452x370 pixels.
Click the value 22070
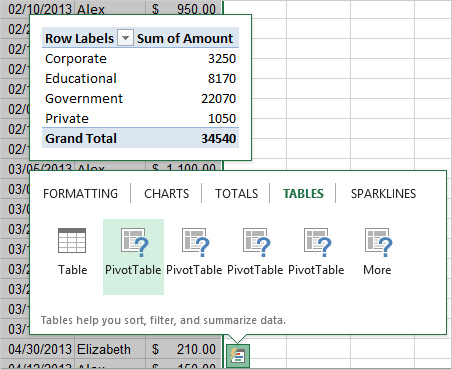218,99
